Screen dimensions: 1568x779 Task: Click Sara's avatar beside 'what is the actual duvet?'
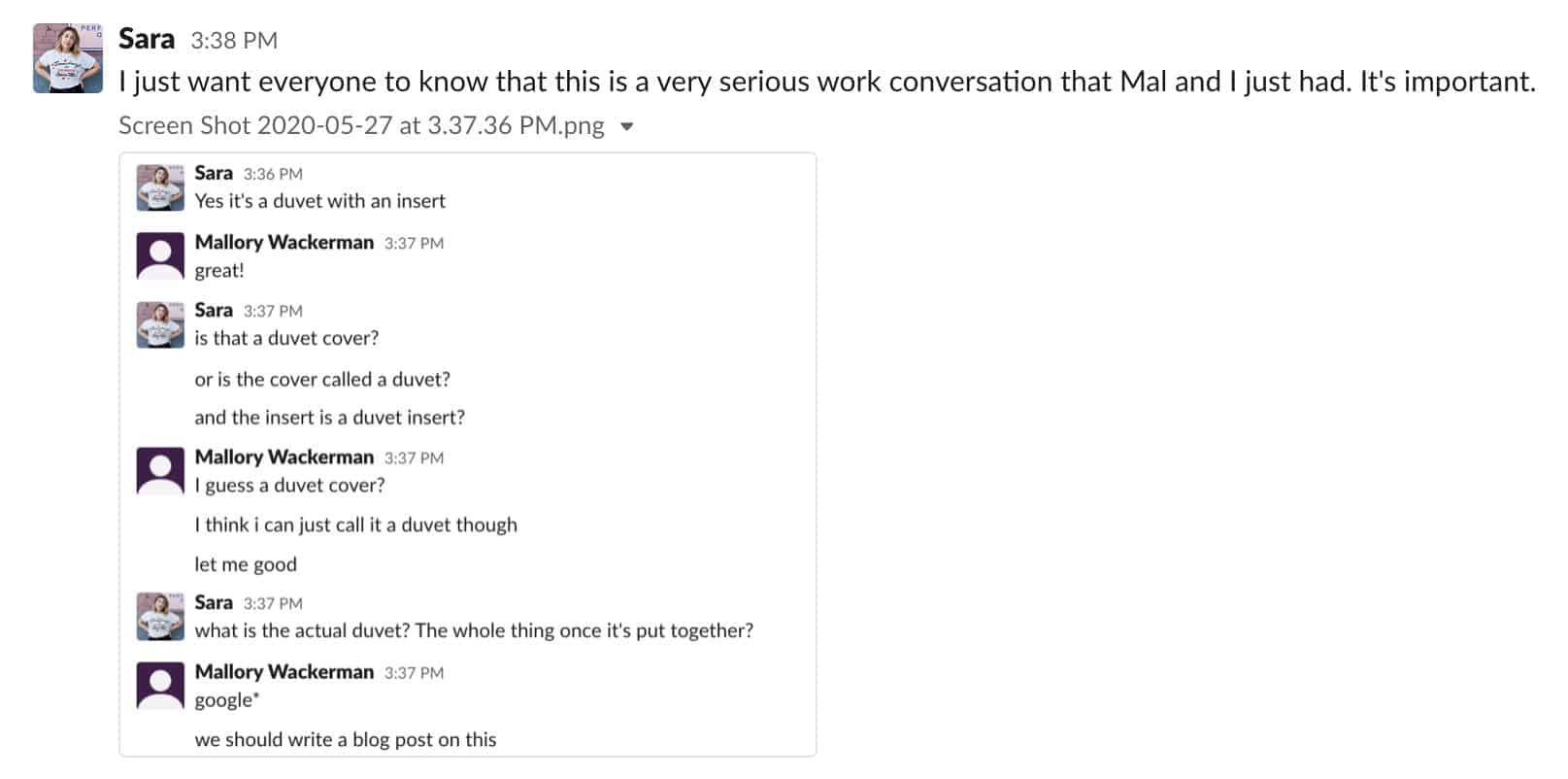tap(160, 617)
